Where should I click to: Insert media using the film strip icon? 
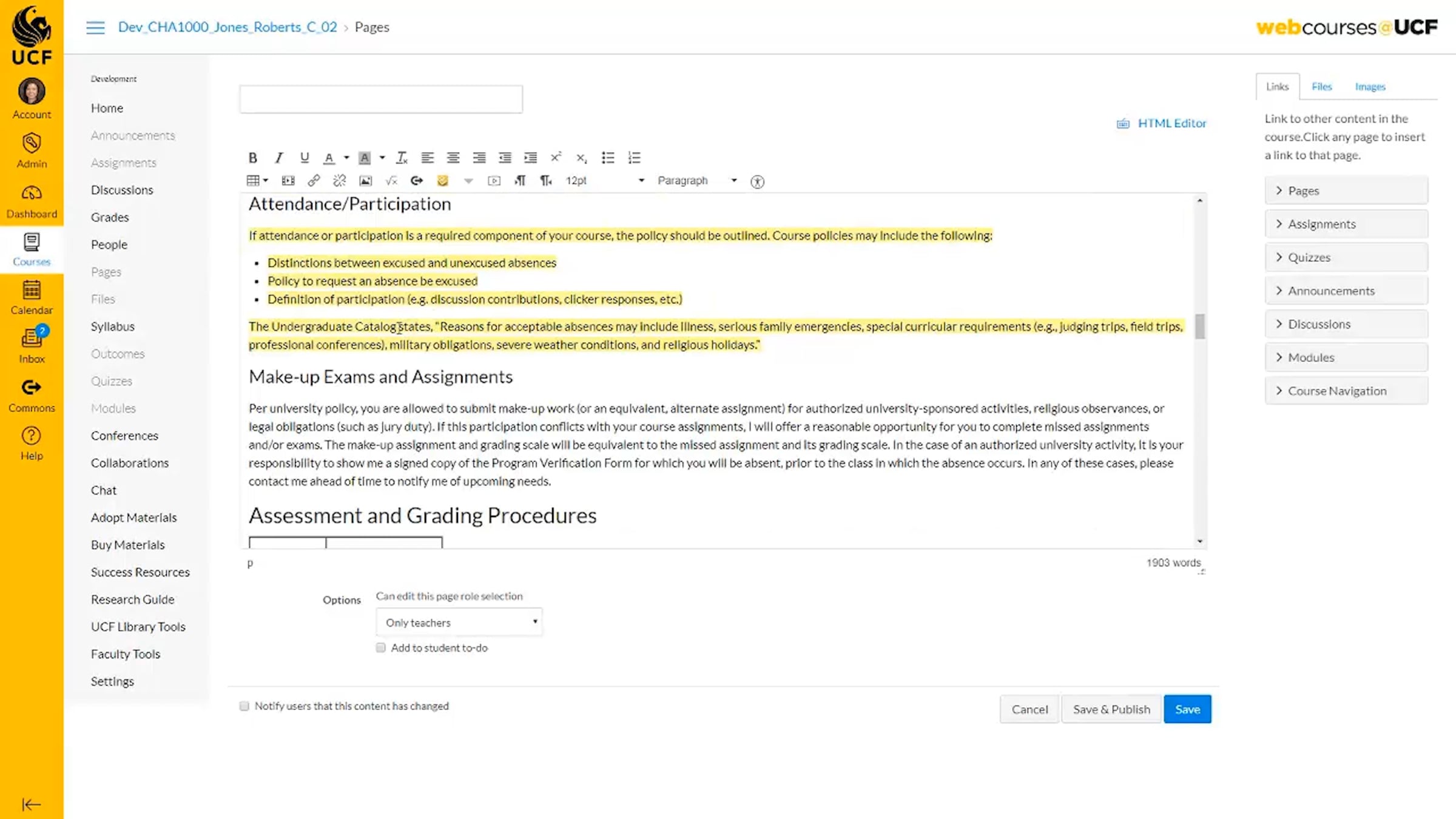pyautogui.click(x=288, y=181)
